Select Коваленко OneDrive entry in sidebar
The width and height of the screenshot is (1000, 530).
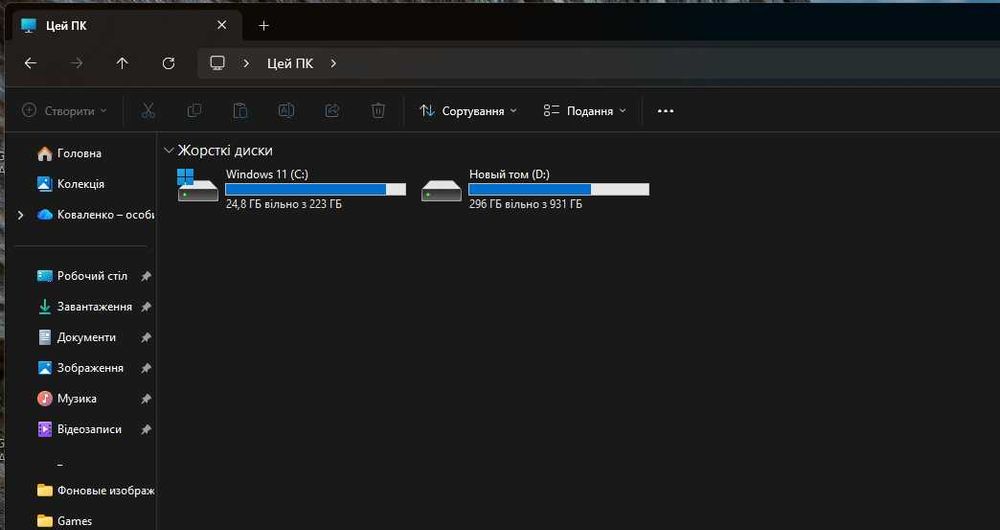96,215
